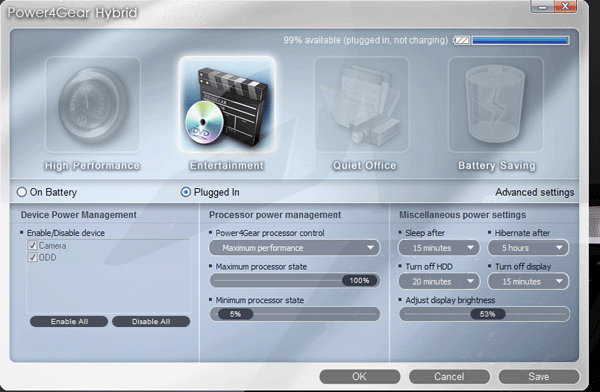Toggle the Camera device checkbox
600x392 pixels.
(x=33, y=245)
